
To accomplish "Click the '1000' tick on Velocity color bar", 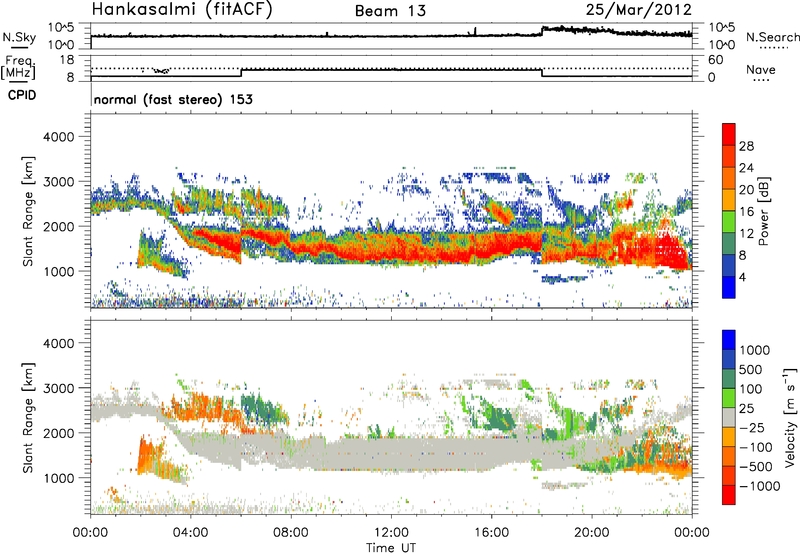I will [755, 350].
